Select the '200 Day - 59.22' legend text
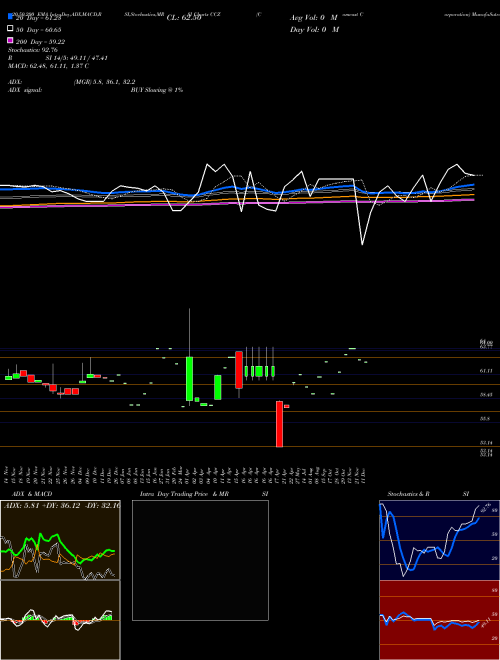The image size is (500, 660). tap(40, 42)
